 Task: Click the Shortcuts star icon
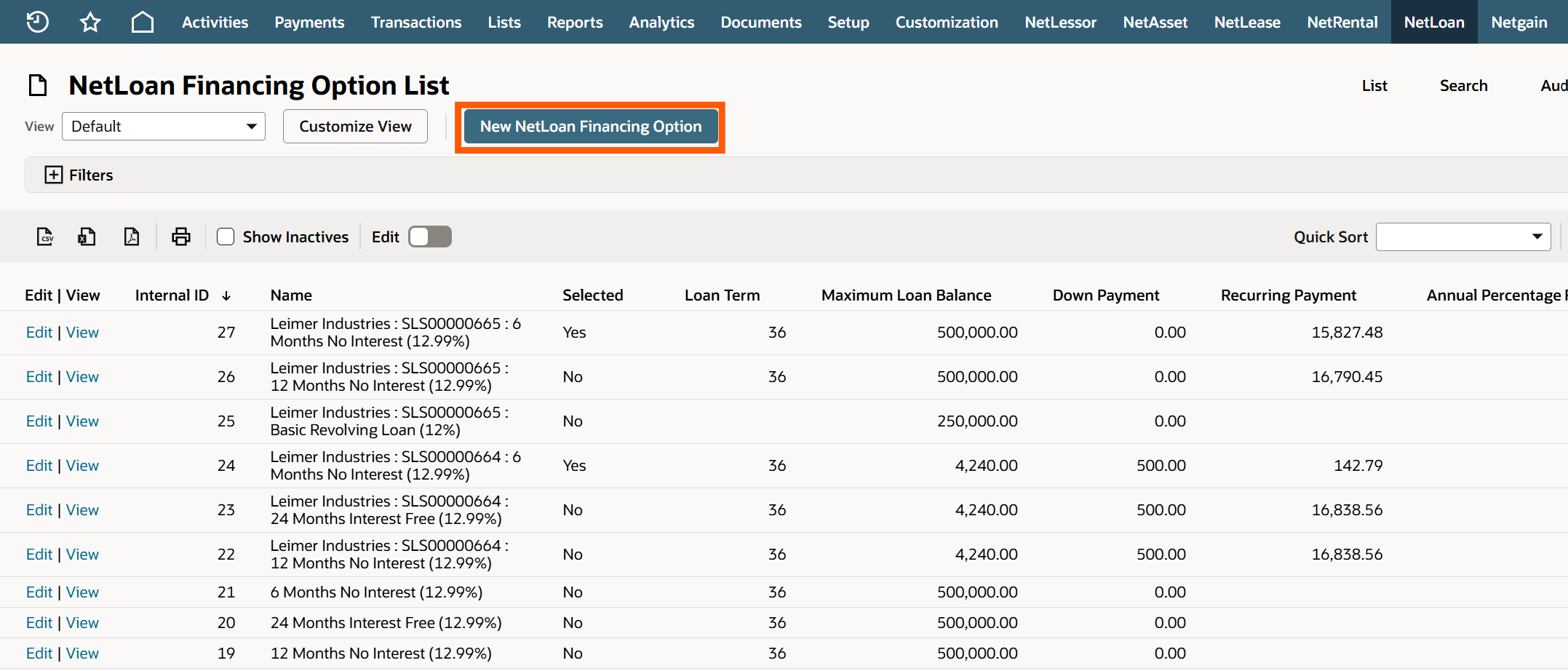[x=90, y=22]
